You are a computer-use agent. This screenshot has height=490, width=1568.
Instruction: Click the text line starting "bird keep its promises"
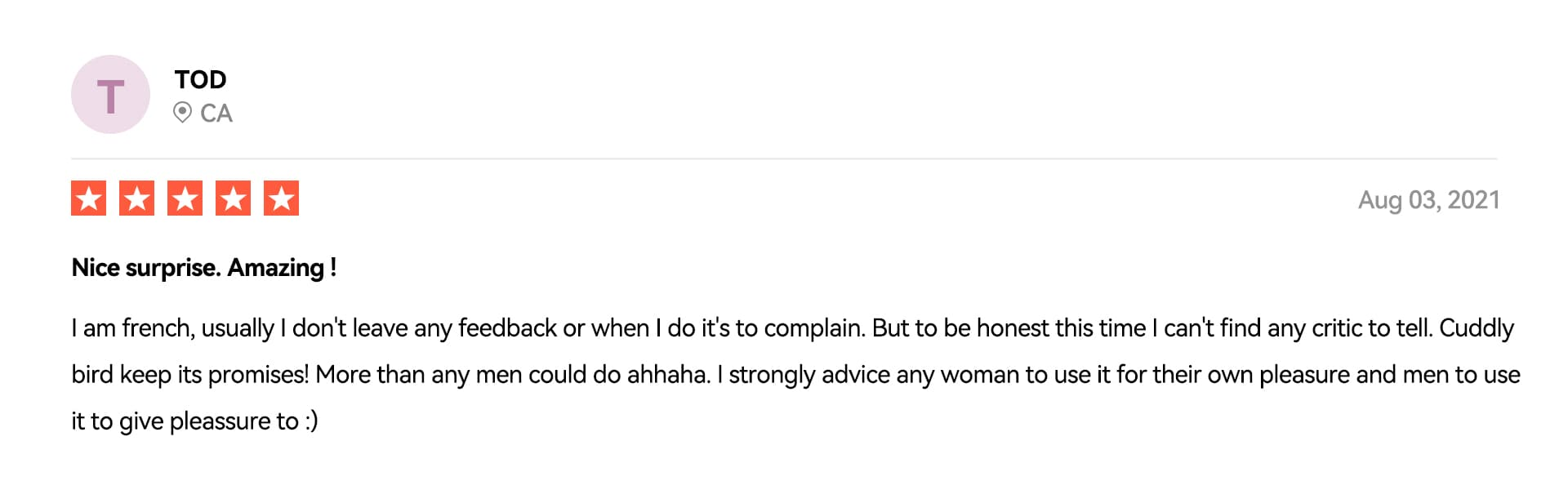coord(795,375)
